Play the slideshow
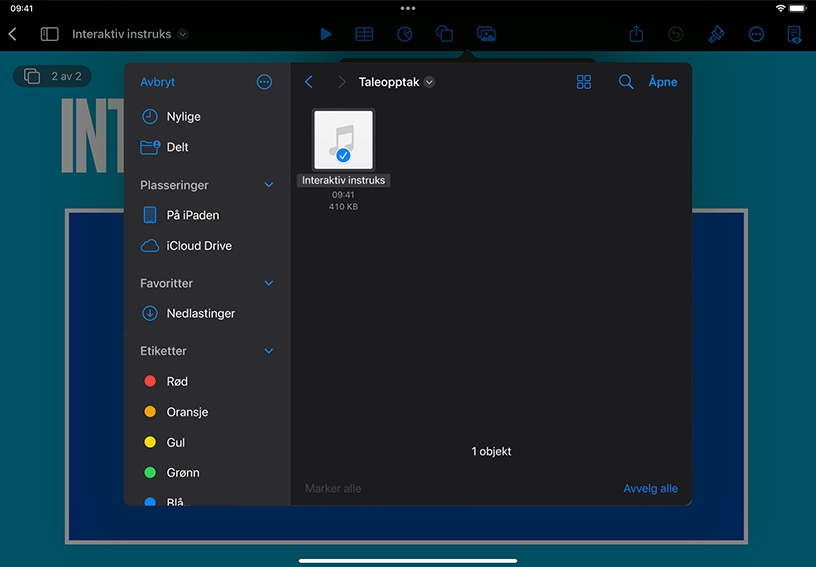This screenshot has height=567, width=816. pyautogui.click(x=326, y=34)
